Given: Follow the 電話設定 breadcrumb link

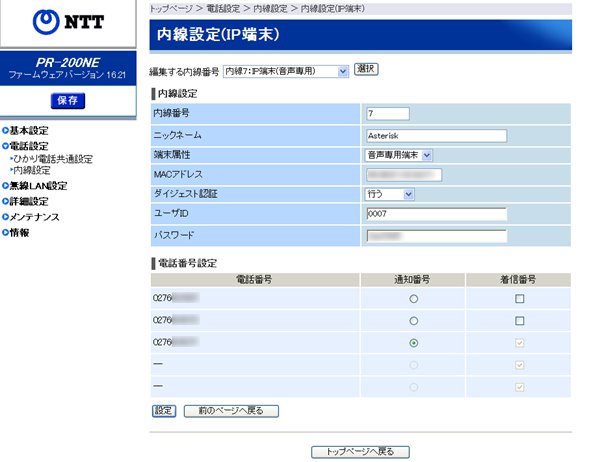Looking at the screenshot, I should tap(223, 8).
